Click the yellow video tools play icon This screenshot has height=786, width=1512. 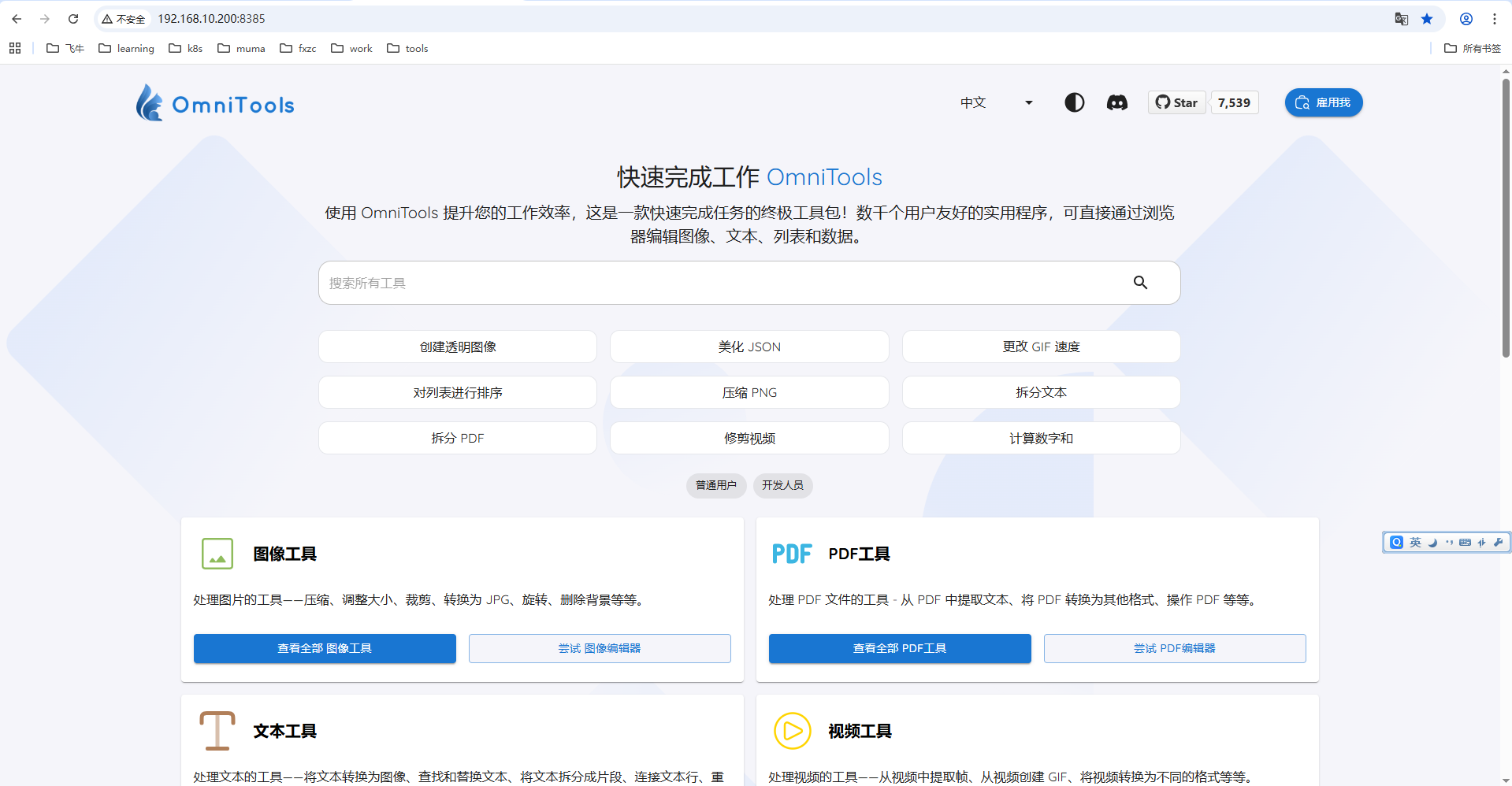click(x=792, y=731)
